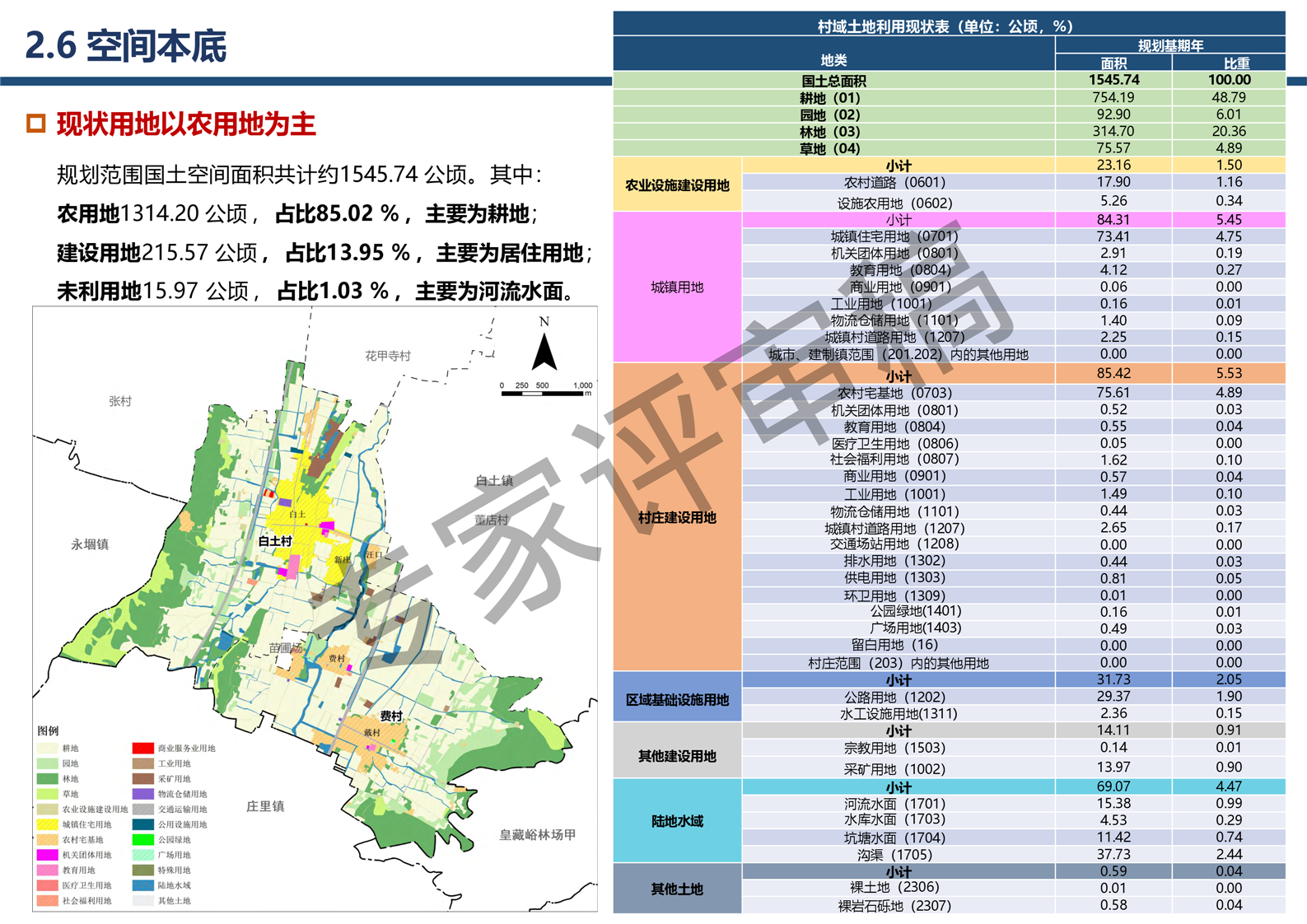Select the 广场用地 legend swatch
The image size is (1307, 924).
click(x=143, y=855)
